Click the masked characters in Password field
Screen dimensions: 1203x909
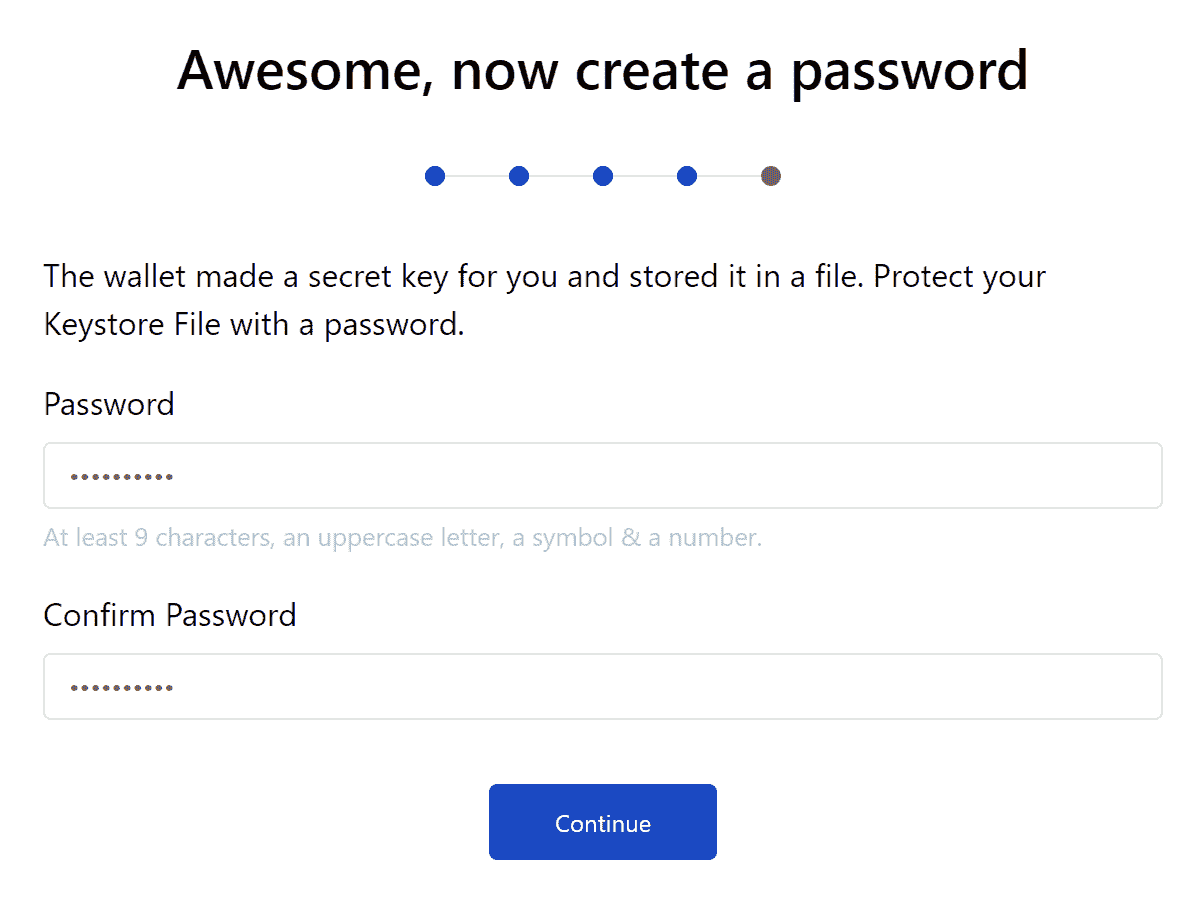[122, 477]
